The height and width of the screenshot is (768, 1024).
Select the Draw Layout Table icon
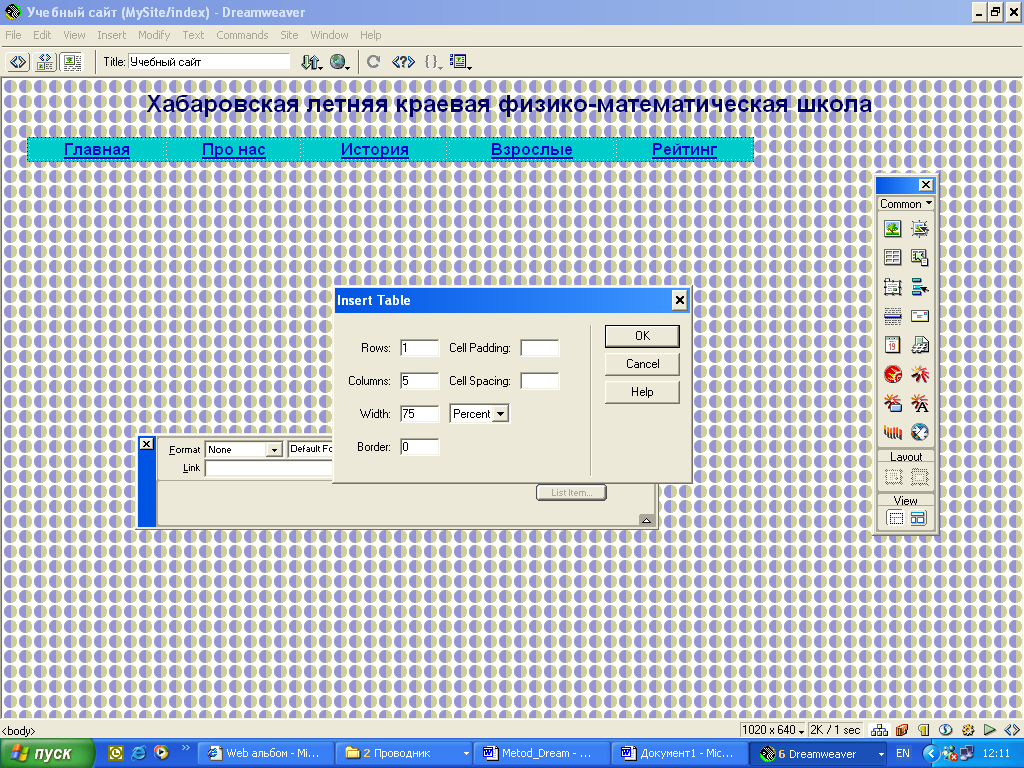click(x=920, y=477)
